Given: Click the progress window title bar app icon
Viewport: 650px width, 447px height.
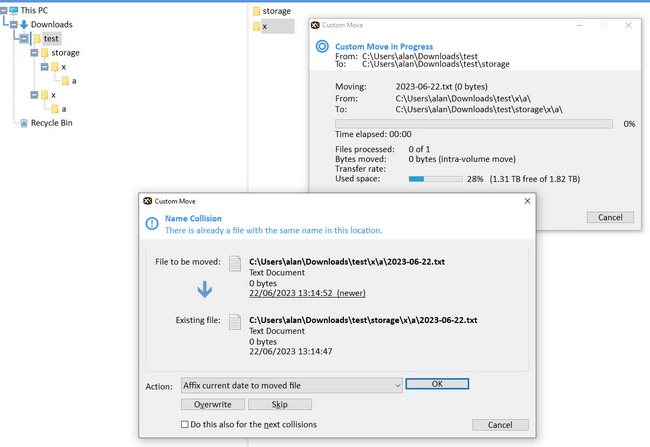Looking at the screenshot, I should click(315, 25).
